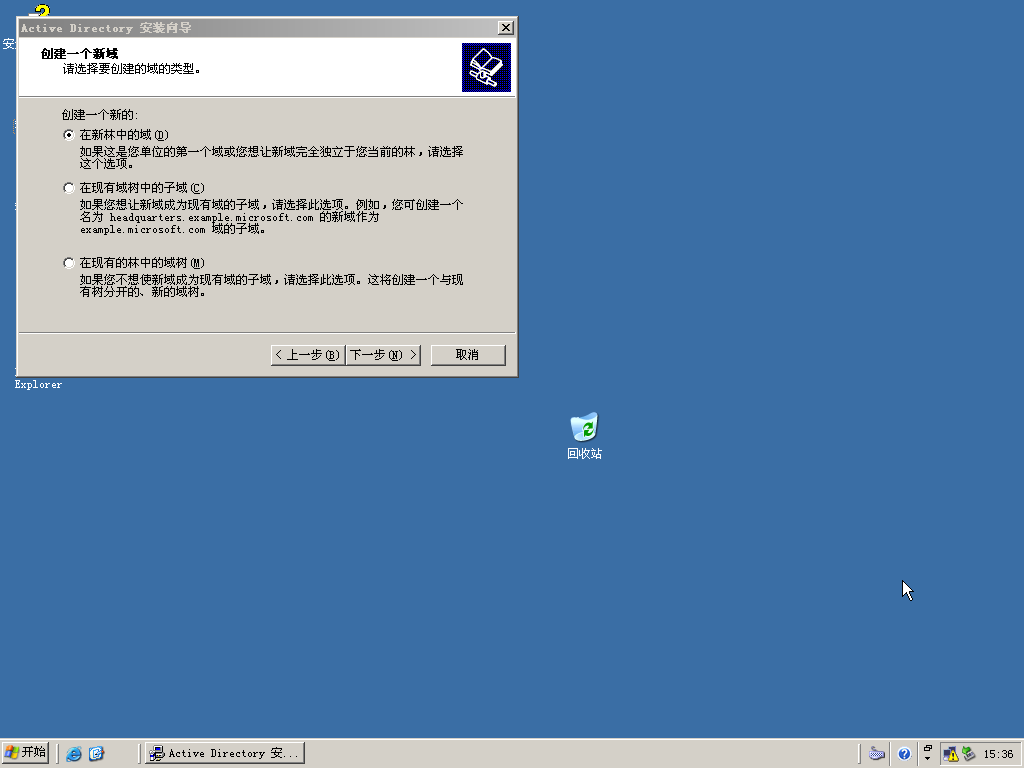Screen dimensions: 1024x768
Task: Open the language bar options dropdown arrow
Action: pos(927,759)
